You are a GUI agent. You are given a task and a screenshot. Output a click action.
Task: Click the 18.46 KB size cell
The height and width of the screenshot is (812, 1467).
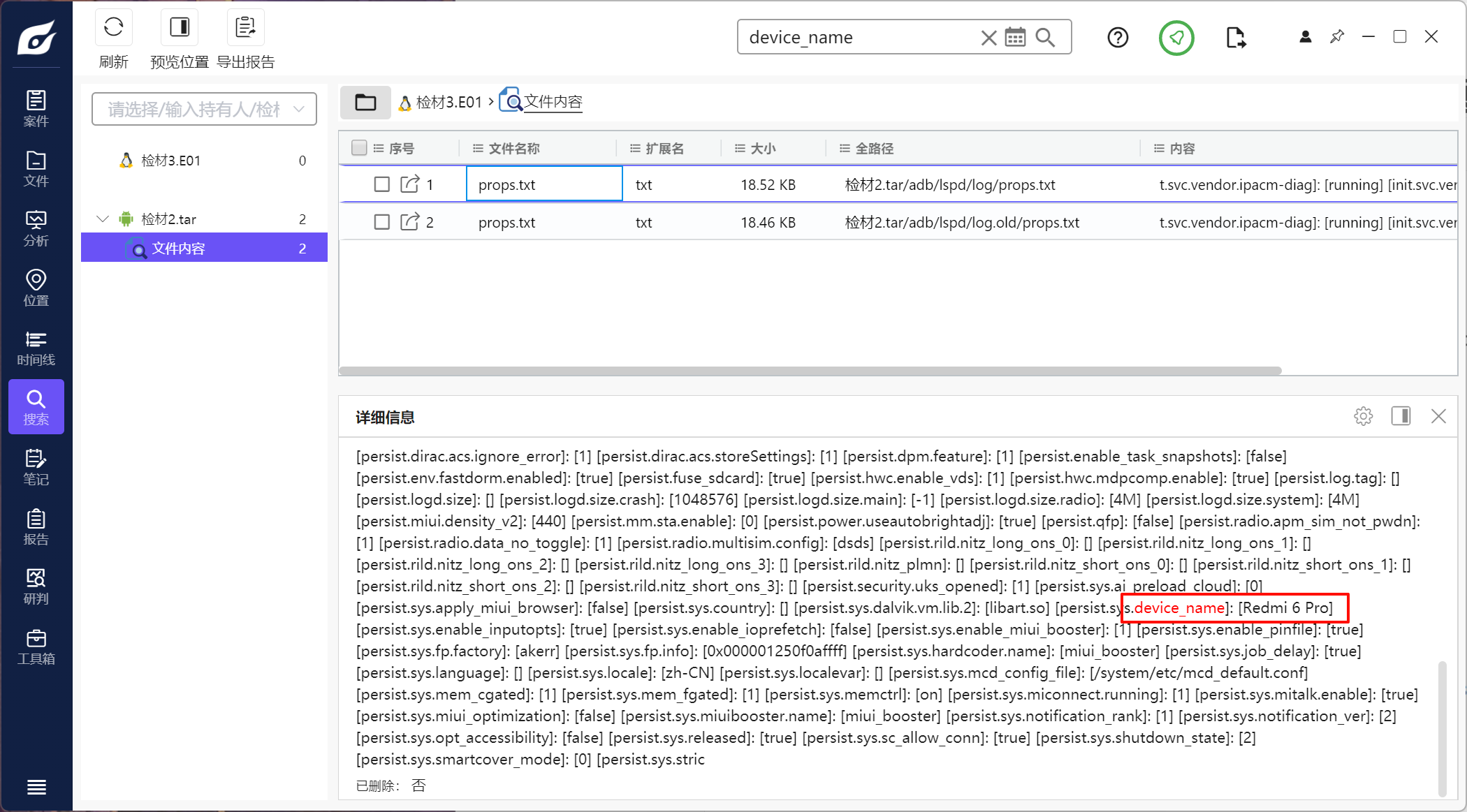(768, 222)
